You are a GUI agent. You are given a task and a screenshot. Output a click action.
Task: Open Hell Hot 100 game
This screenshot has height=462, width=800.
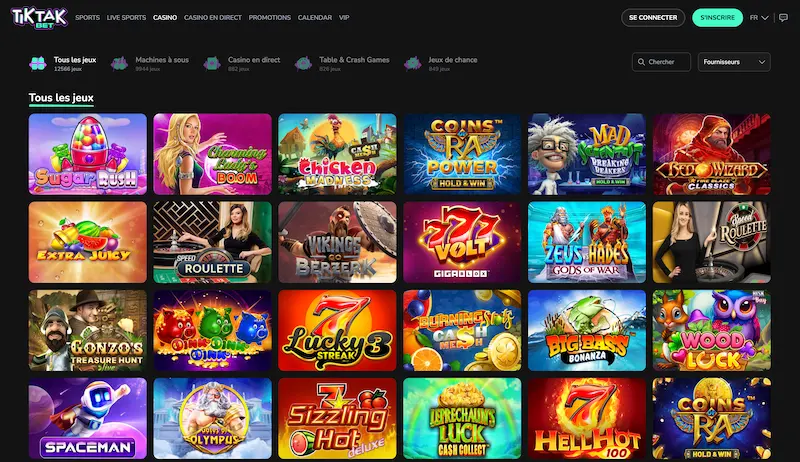click(587, 419)
